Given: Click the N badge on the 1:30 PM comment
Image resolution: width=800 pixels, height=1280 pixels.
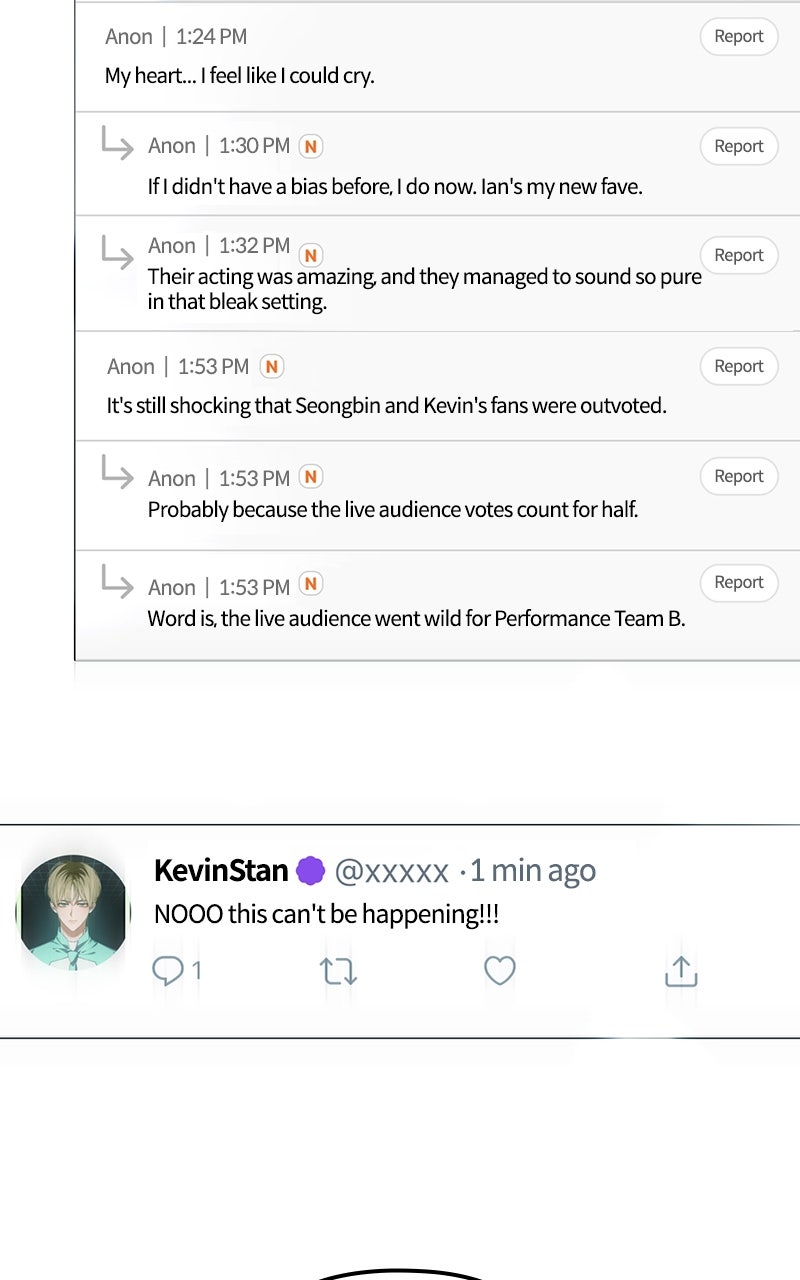Looking at the screenshot, I should coord(311,147).
